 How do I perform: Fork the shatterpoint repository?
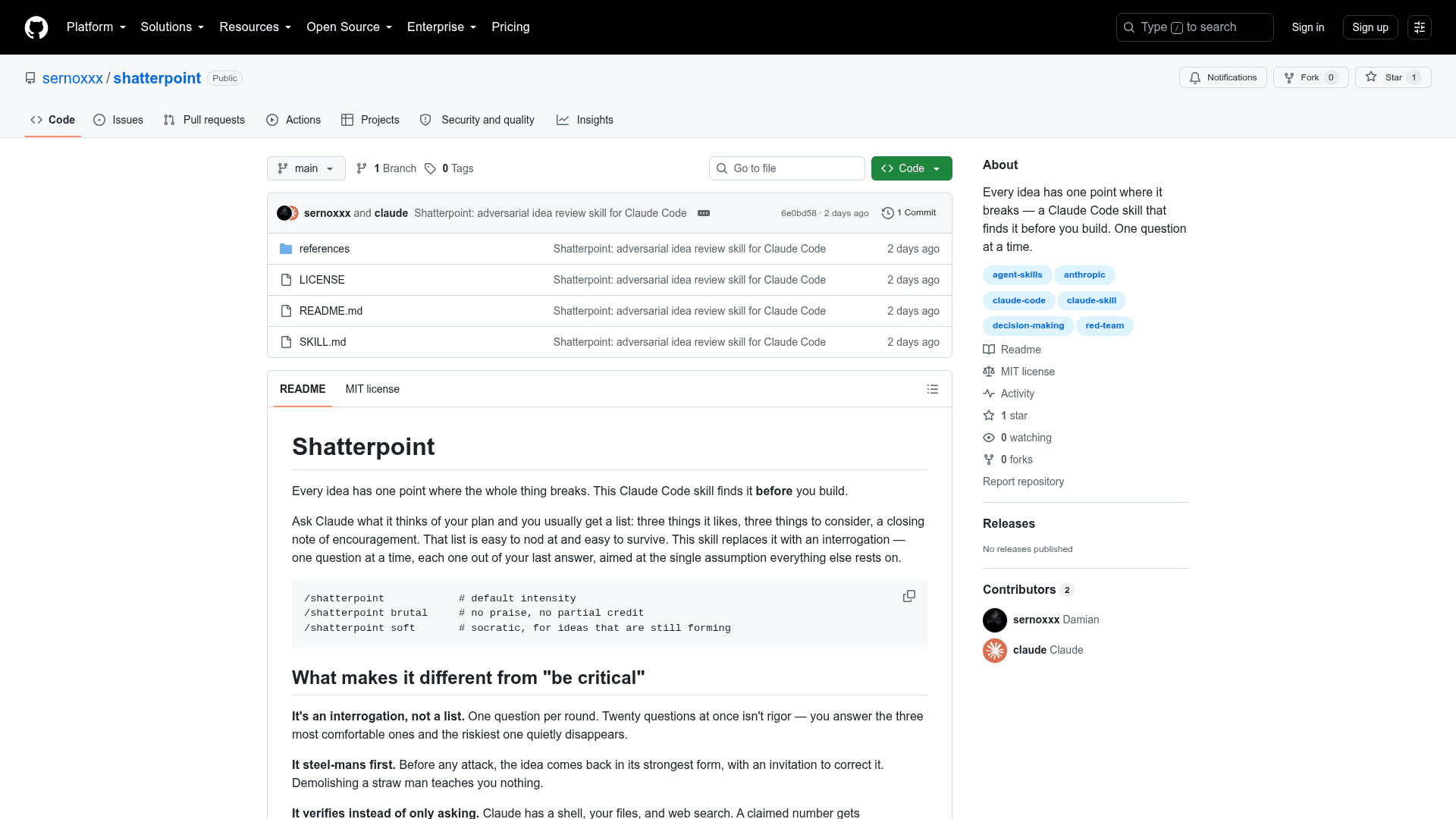(1310, 77)
